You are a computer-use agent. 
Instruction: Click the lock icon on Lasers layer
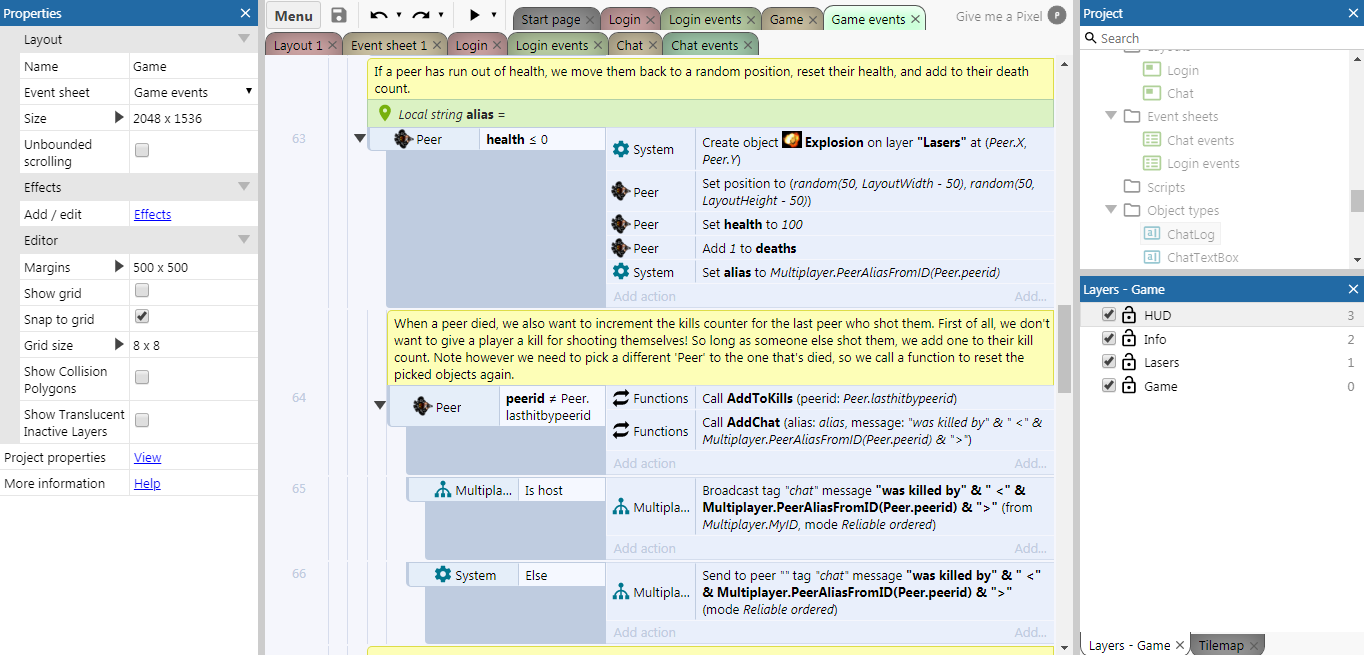point(1128,362)
